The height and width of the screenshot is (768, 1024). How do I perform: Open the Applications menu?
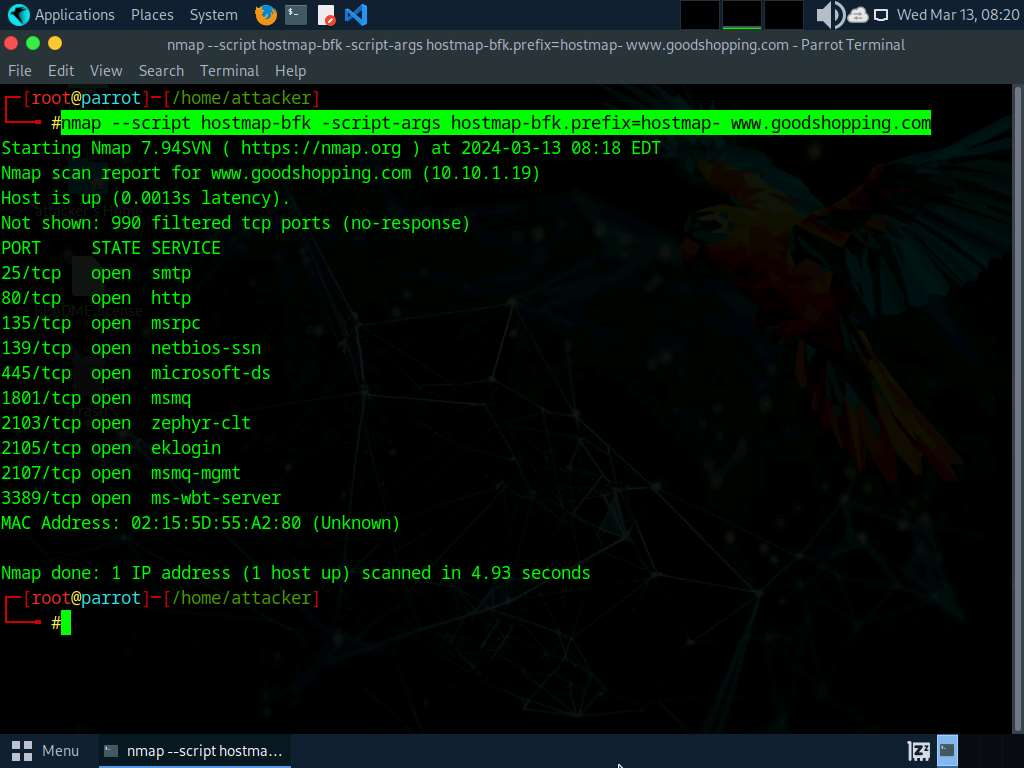click(61, 15)
